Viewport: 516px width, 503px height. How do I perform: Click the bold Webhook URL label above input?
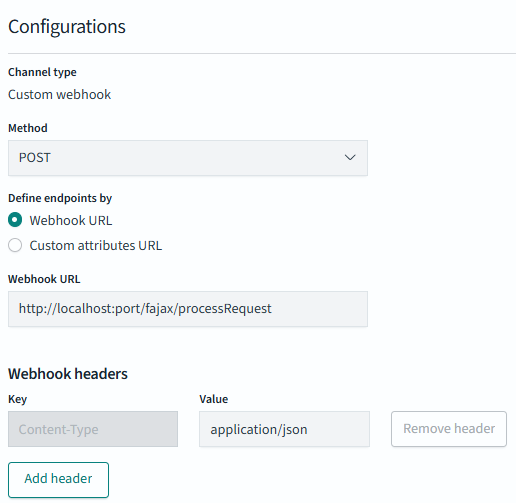(x=44, y=279)
